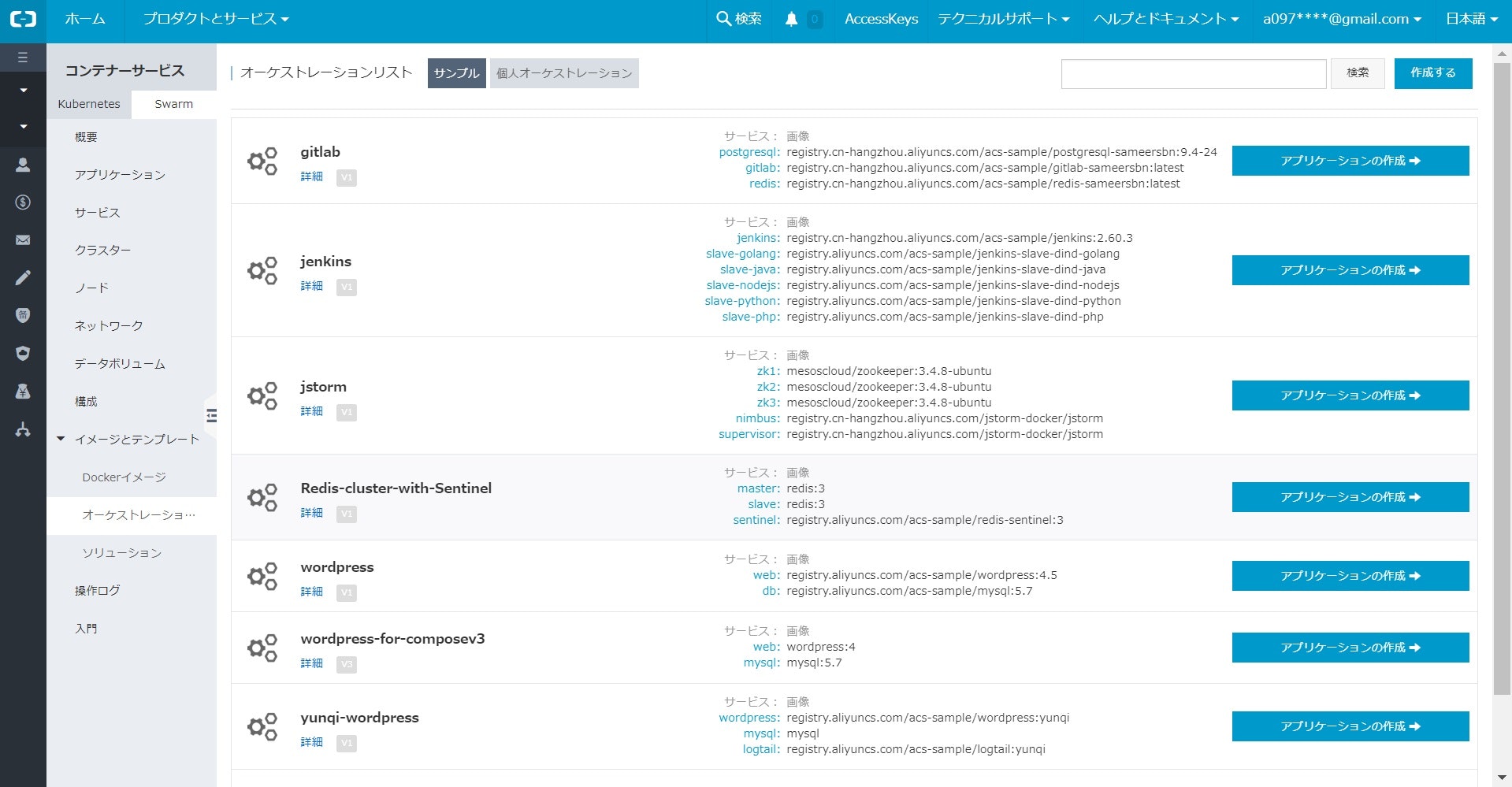Viewport: 1512px width, 787px height.
Task: Open the pencil edit icon in left rail
Action: coord(23,278)
